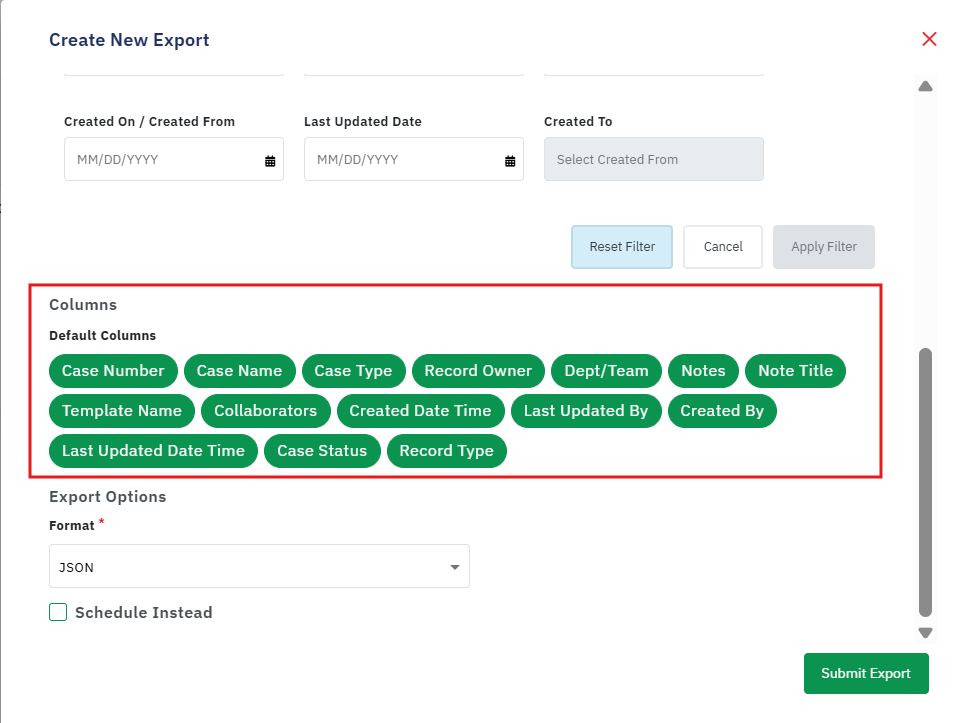Click the scroll up arrow
Image resolution: width=958 pixels, height=723 pixels.
[925, 86]
